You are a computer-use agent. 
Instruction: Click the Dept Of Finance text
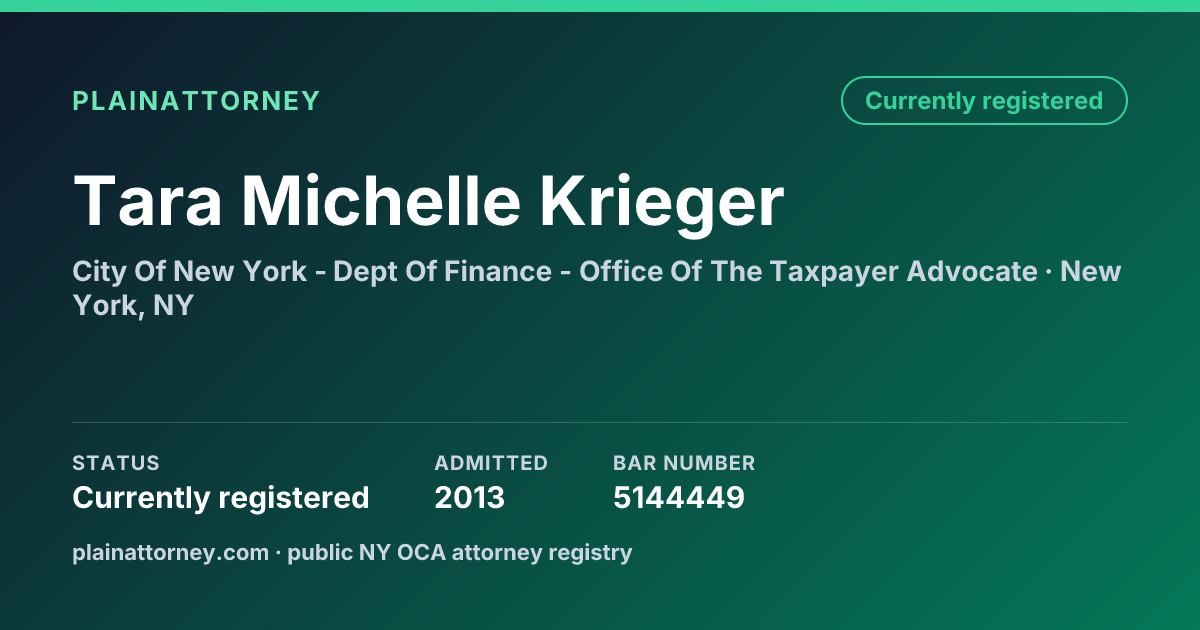tap(443, 271)
